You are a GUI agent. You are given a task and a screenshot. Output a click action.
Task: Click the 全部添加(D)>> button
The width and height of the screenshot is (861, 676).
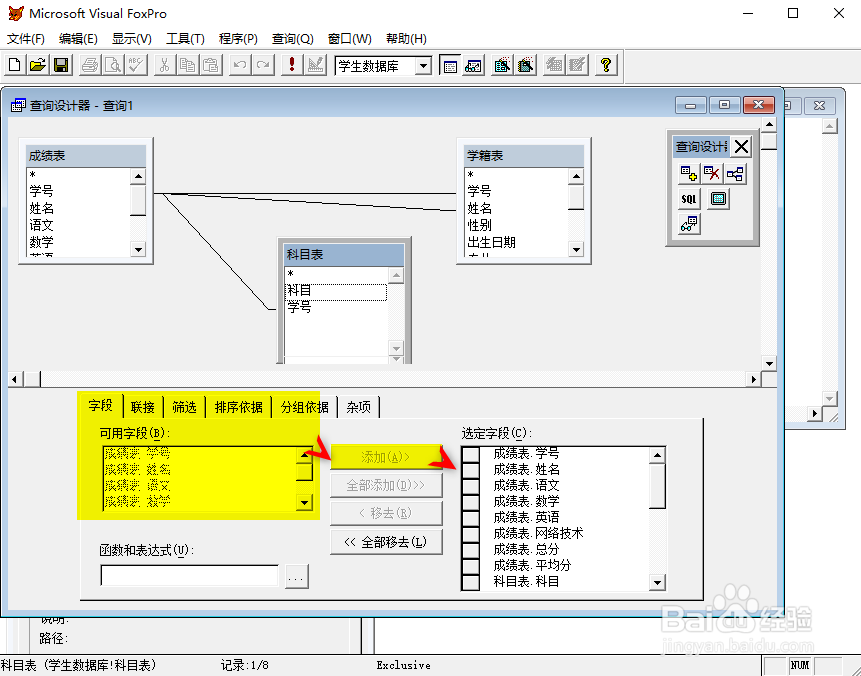click(x=386, y=485)
